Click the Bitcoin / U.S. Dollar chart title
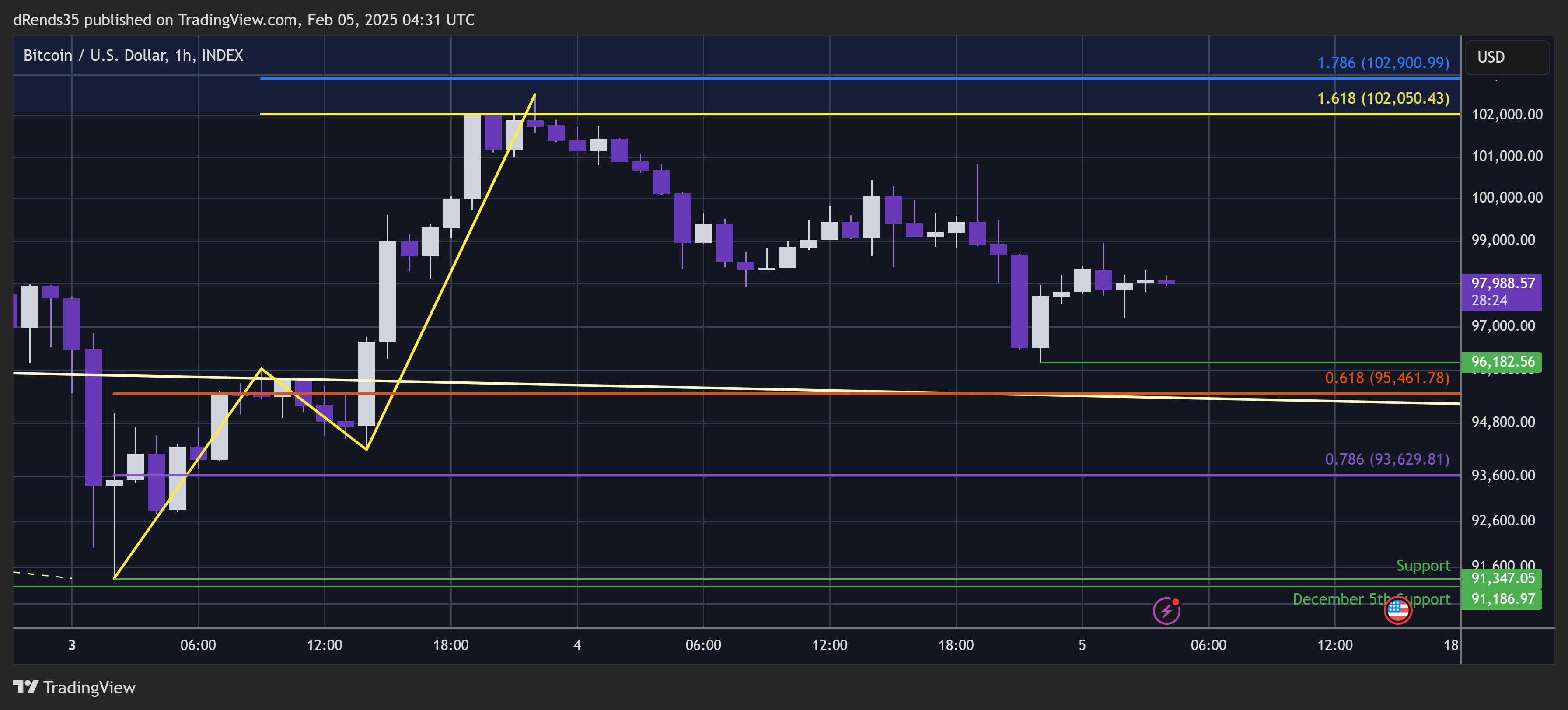The image size is (1568, 710). (x=133, y=56)
